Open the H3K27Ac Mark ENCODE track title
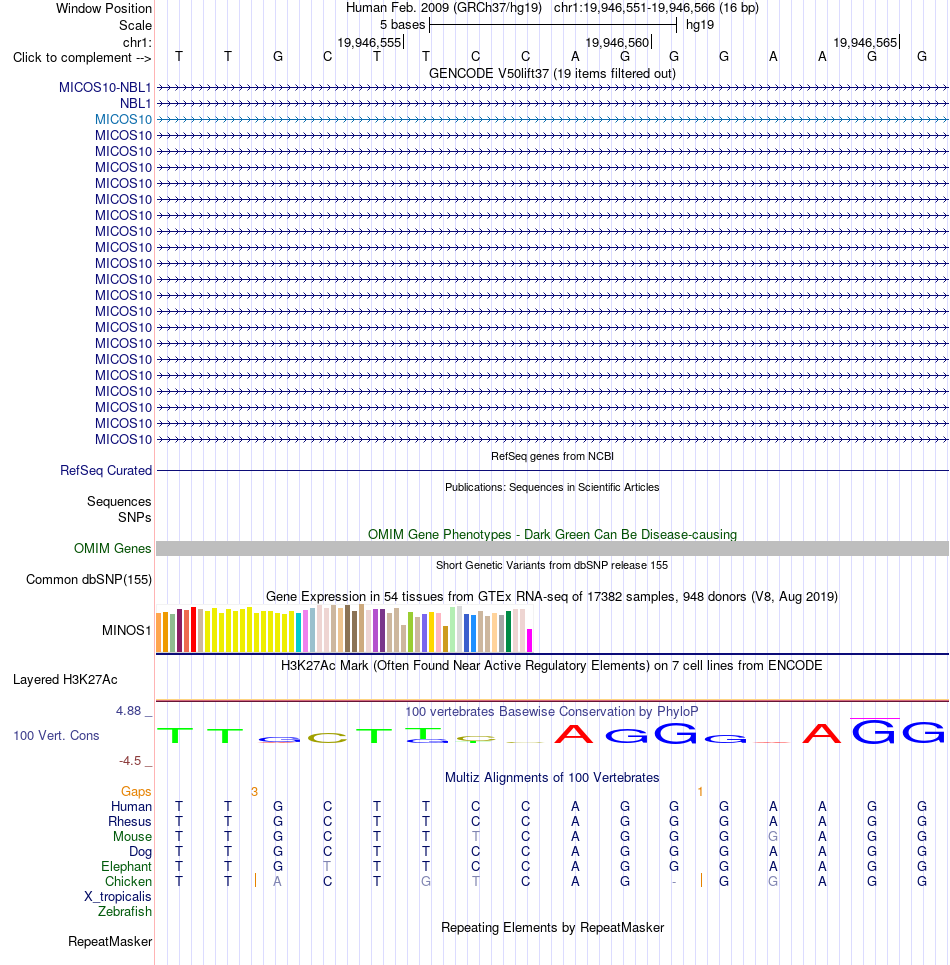Screen dimensions: 950x965 point(552,665)
